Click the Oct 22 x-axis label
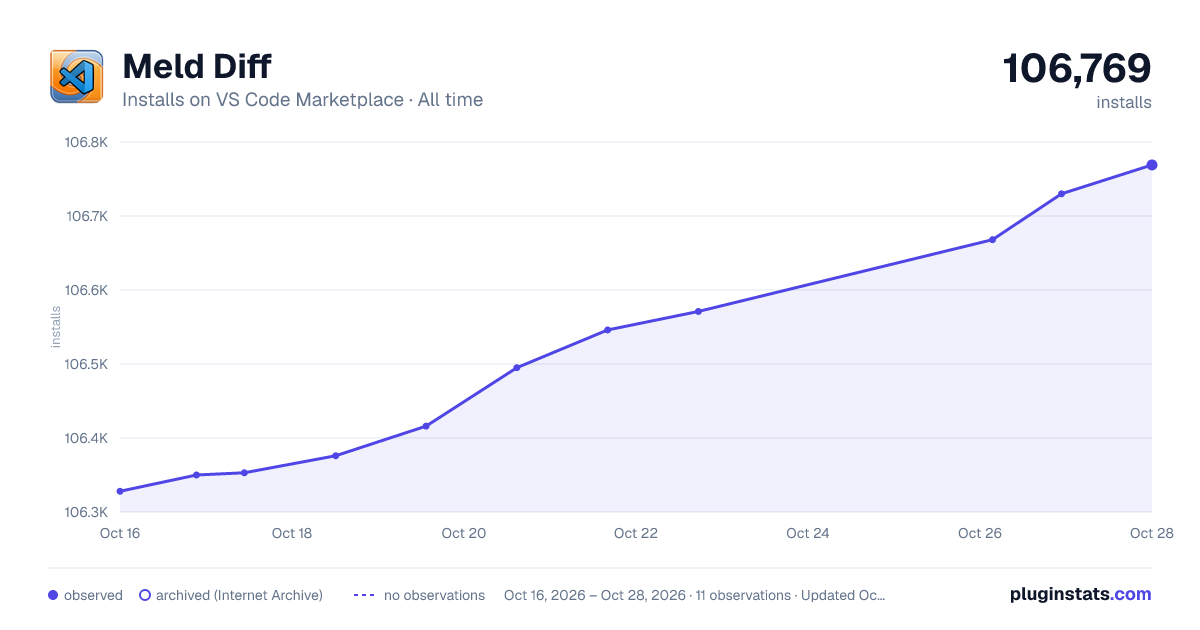1200x630 pixels. [636, 533]
